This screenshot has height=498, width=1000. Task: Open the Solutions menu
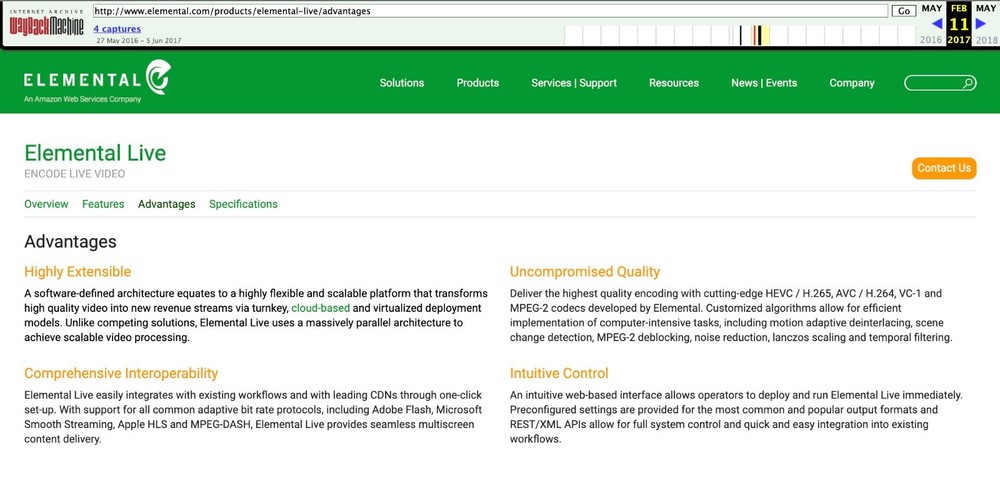coord(402,83)
